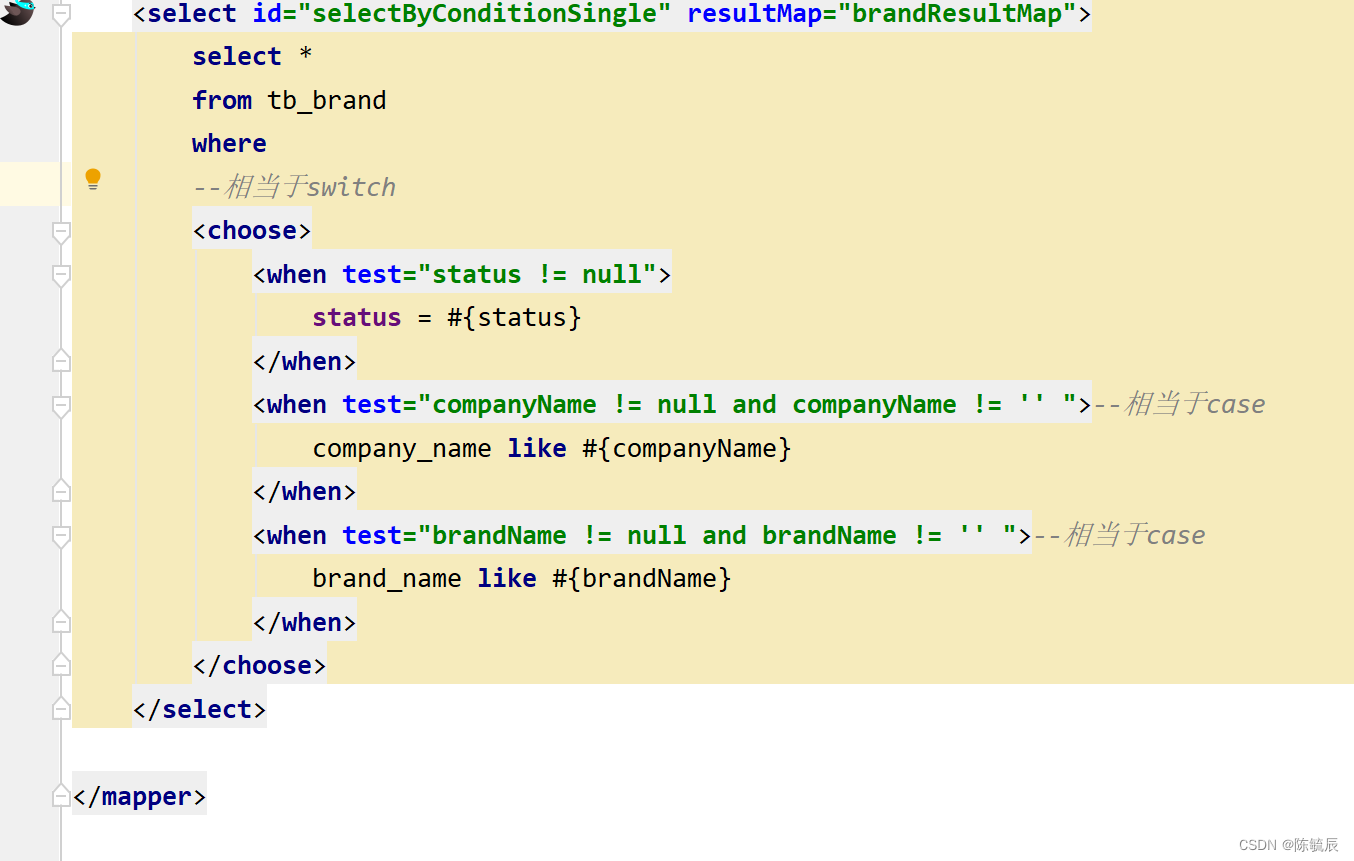Click the "from" keyword
1354x861 pixels.
coord(222,100)
